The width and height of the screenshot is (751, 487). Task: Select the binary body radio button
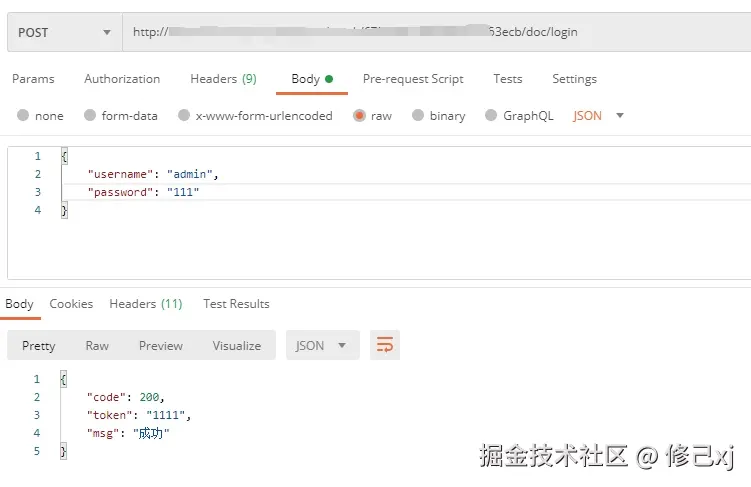click(x=419, y=116)
